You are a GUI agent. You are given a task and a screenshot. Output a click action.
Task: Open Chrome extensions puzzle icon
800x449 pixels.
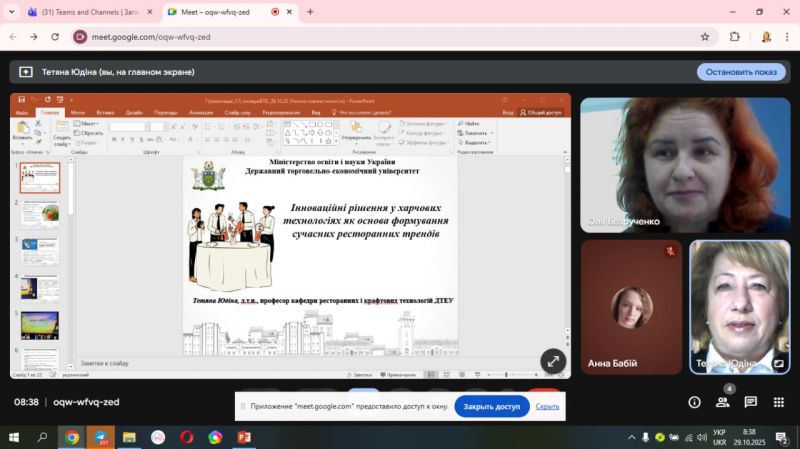[x=735, y=37]
